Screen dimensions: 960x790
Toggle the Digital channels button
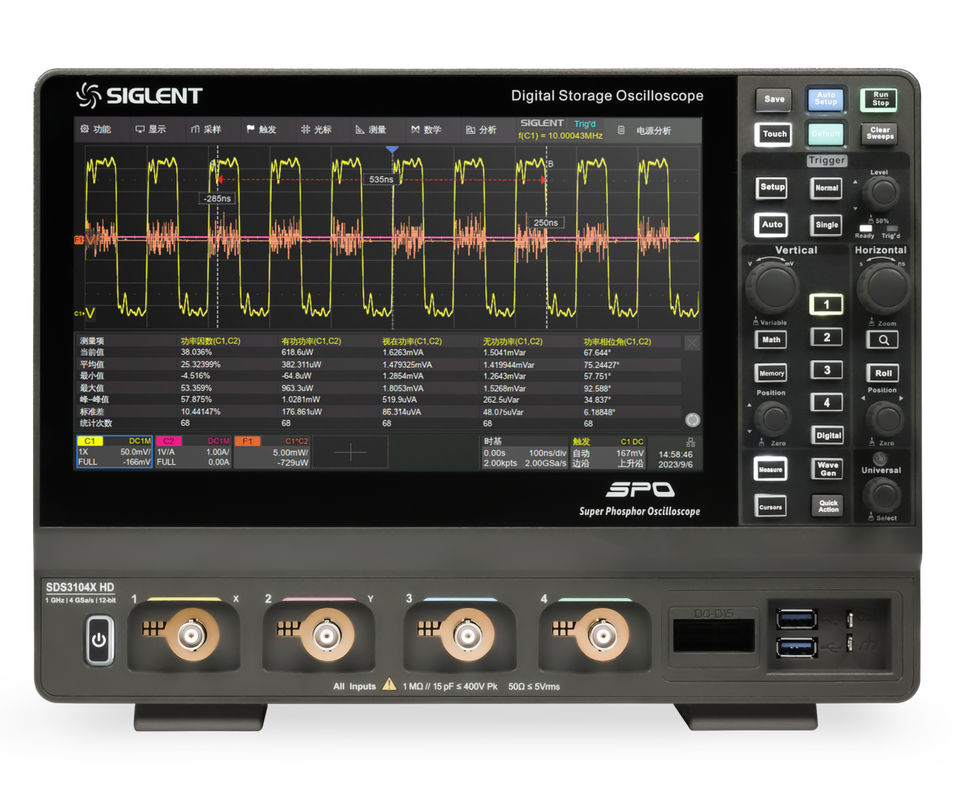click(828, 435)
